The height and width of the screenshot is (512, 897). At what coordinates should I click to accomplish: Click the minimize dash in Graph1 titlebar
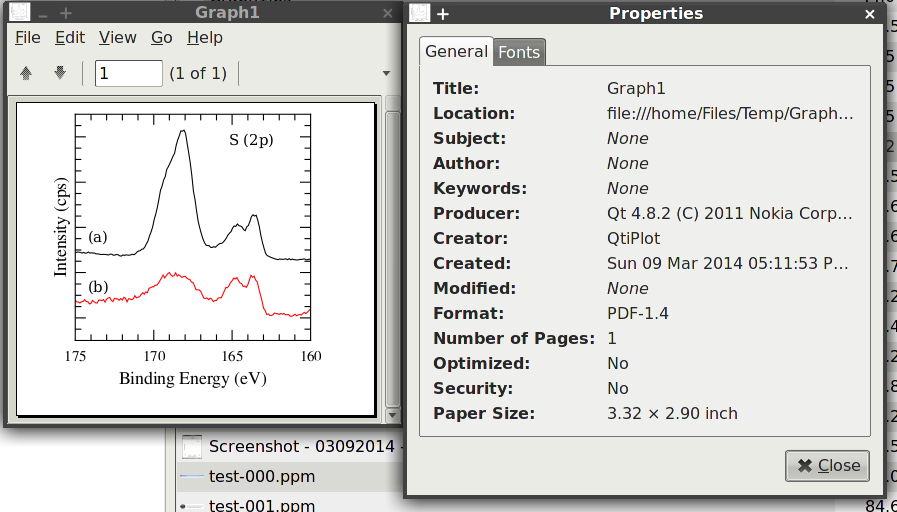(43, 14)
